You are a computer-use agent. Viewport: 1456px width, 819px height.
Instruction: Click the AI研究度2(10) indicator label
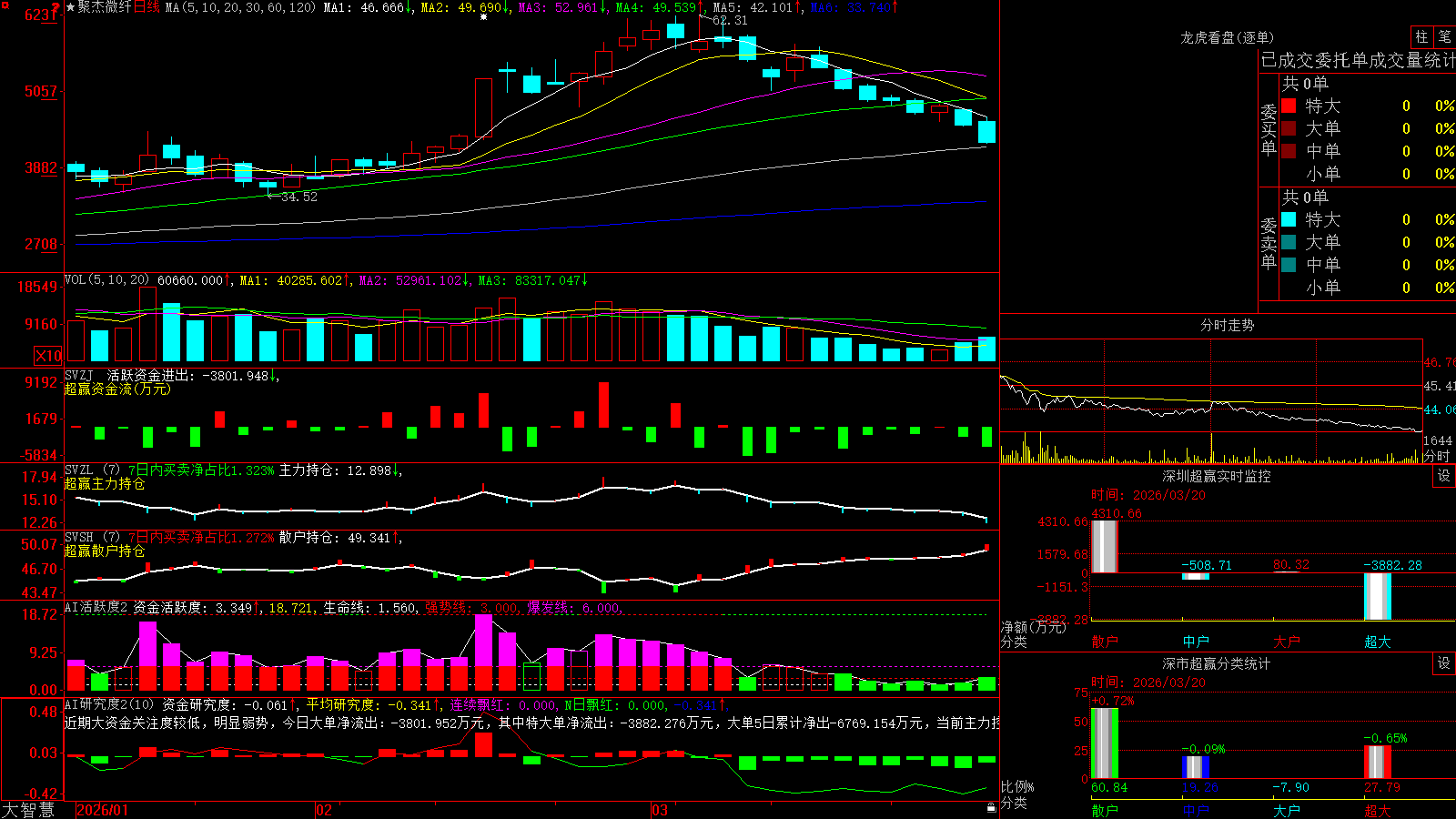[109, 705]
